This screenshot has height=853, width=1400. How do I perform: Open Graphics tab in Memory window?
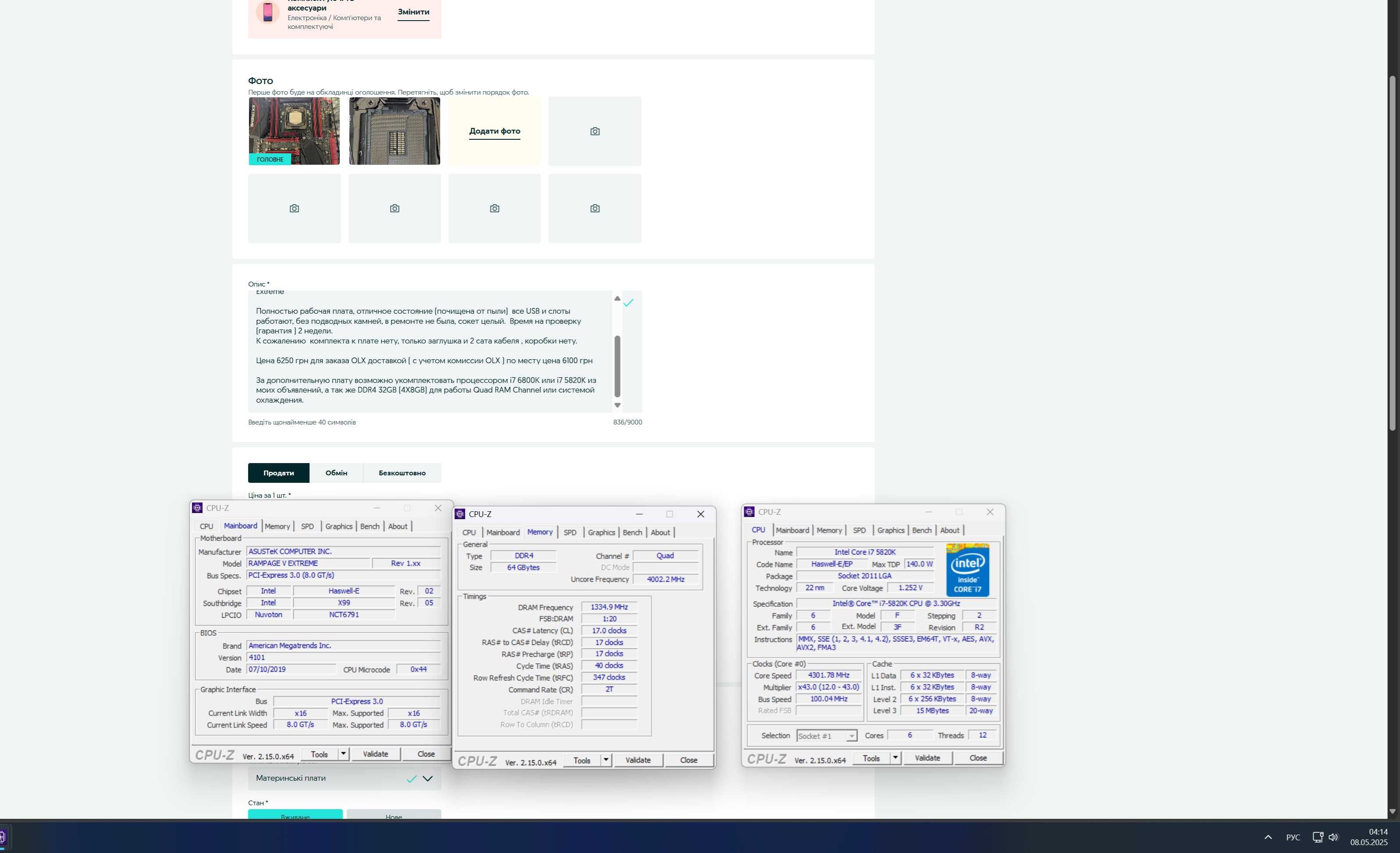601,533
